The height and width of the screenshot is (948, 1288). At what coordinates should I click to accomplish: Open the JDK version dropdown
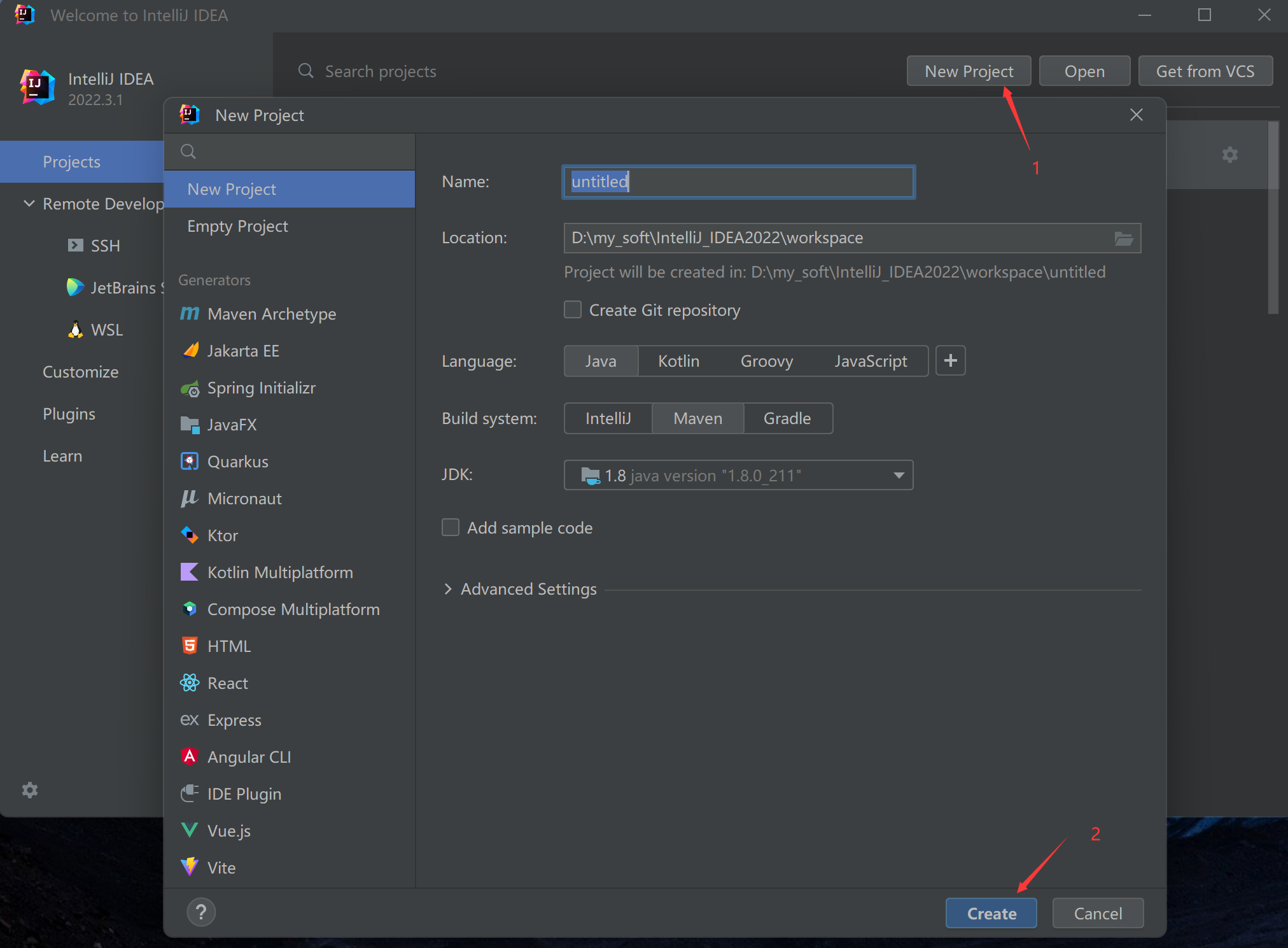coord(899,476)
